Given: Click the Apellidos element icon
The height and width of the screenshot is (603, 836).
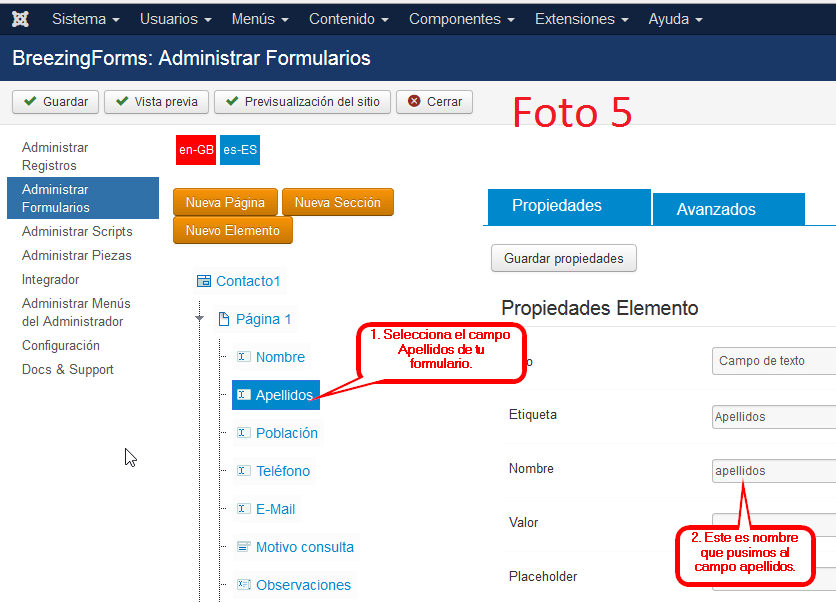Looking at the screenshot, I should point(244,395).
